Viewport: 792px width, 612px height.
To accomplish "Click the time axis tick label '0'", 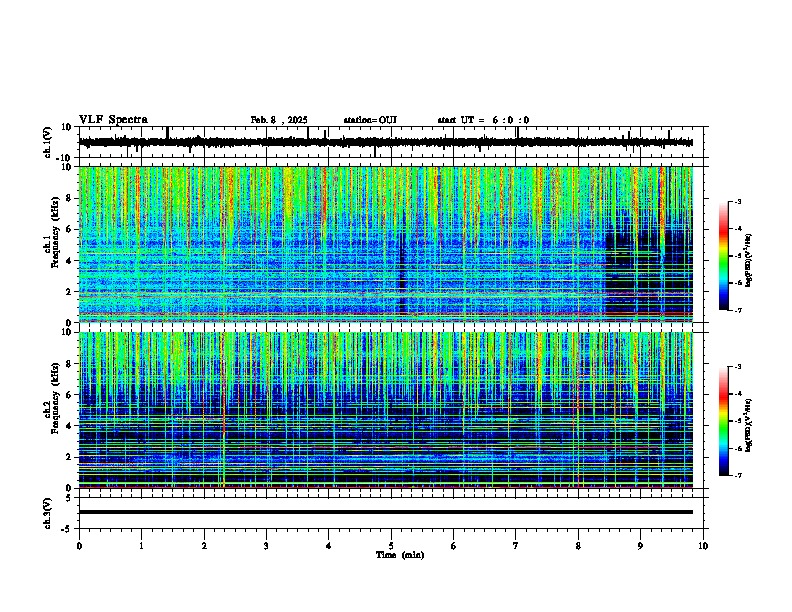I will 79,546.
